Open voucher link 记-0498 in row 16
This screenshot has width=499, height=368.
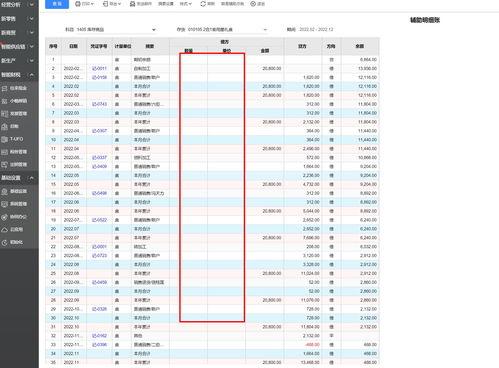click(x=99, y=193)
